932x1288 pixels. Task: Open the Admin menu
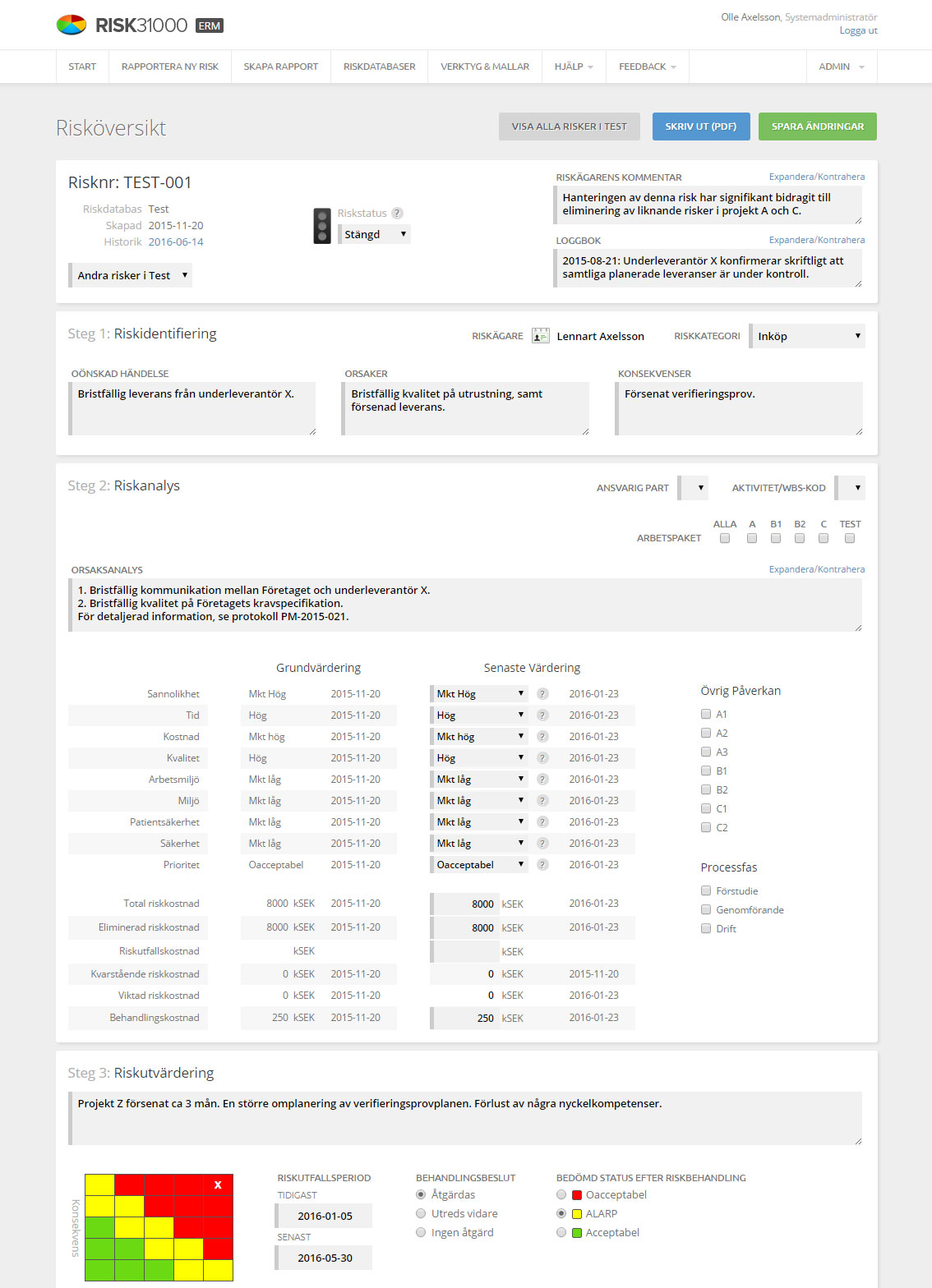click(842, 67)
